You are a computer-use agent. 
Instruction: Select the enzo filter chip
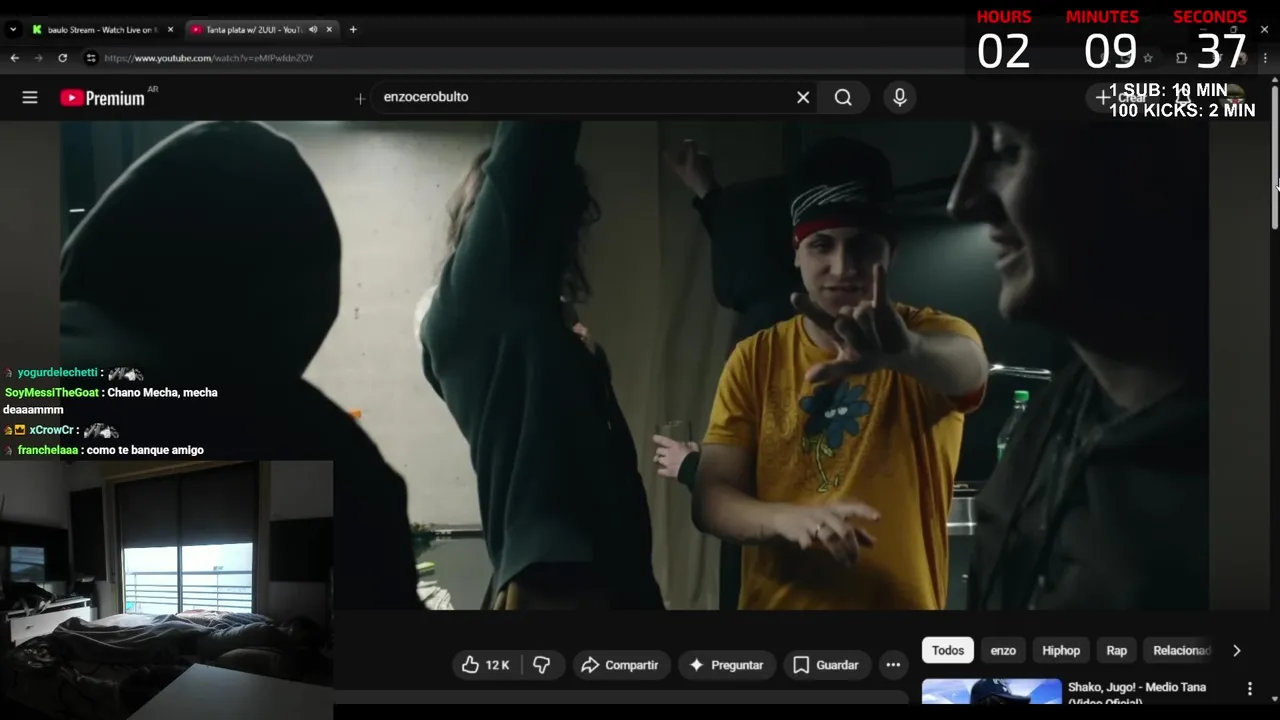pyautogui.click(x=1003, y=650)
